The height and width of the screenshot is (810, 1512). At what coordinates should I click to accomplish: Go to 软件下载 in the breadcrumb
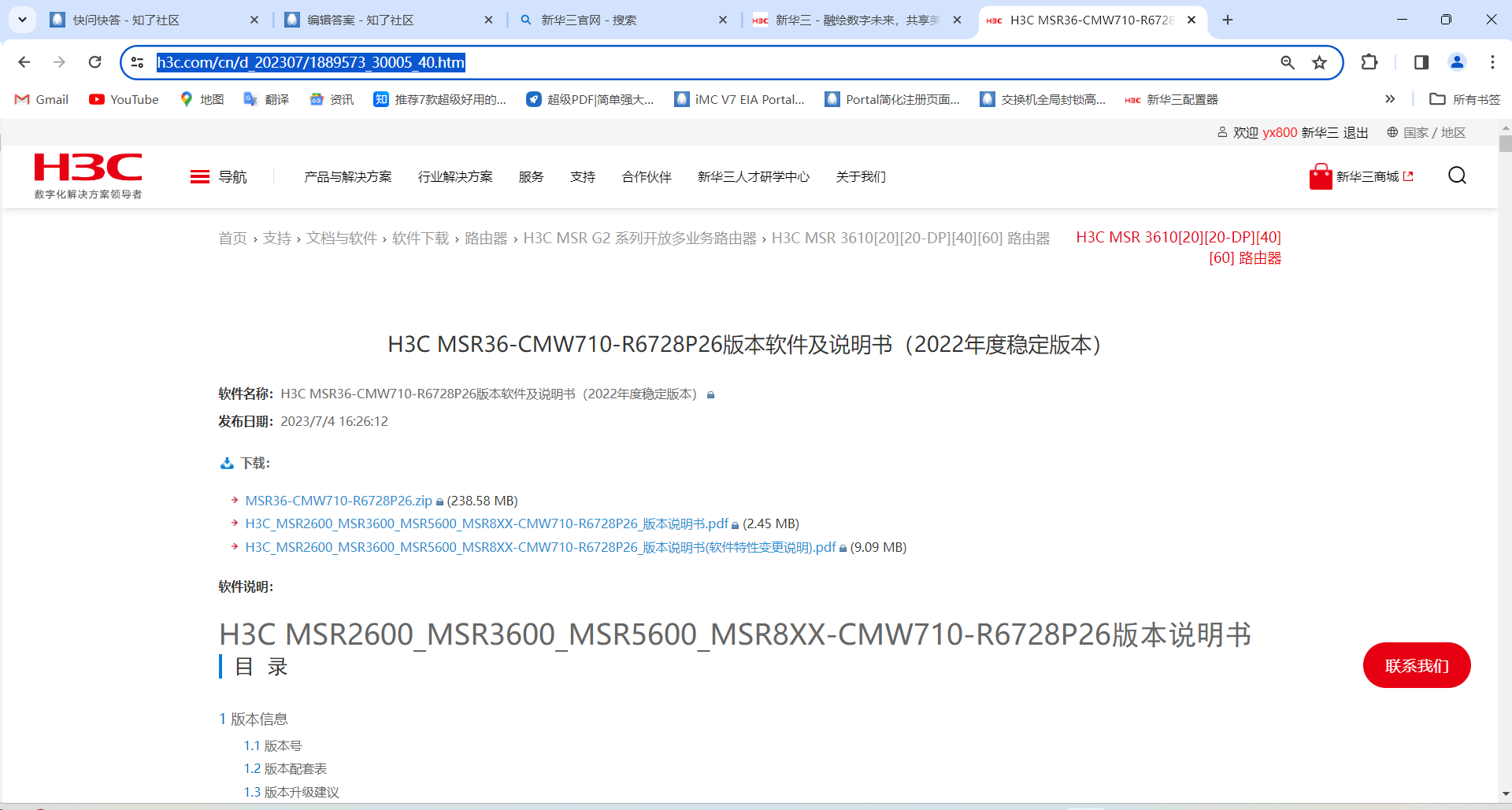(x=421, y=238)
